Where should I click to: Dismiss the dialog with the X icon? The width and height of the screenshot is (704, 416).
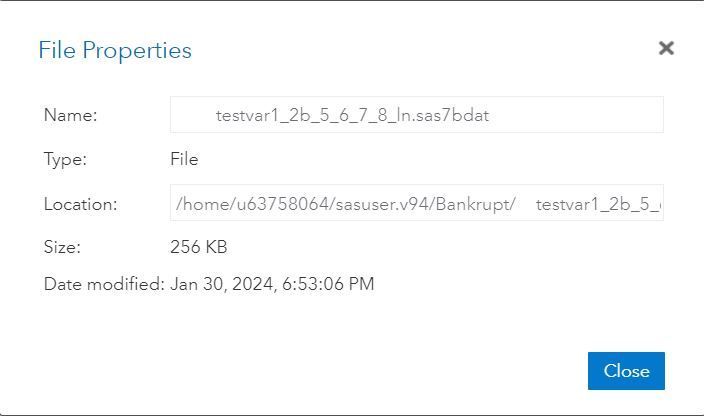[x=666, y=48]
